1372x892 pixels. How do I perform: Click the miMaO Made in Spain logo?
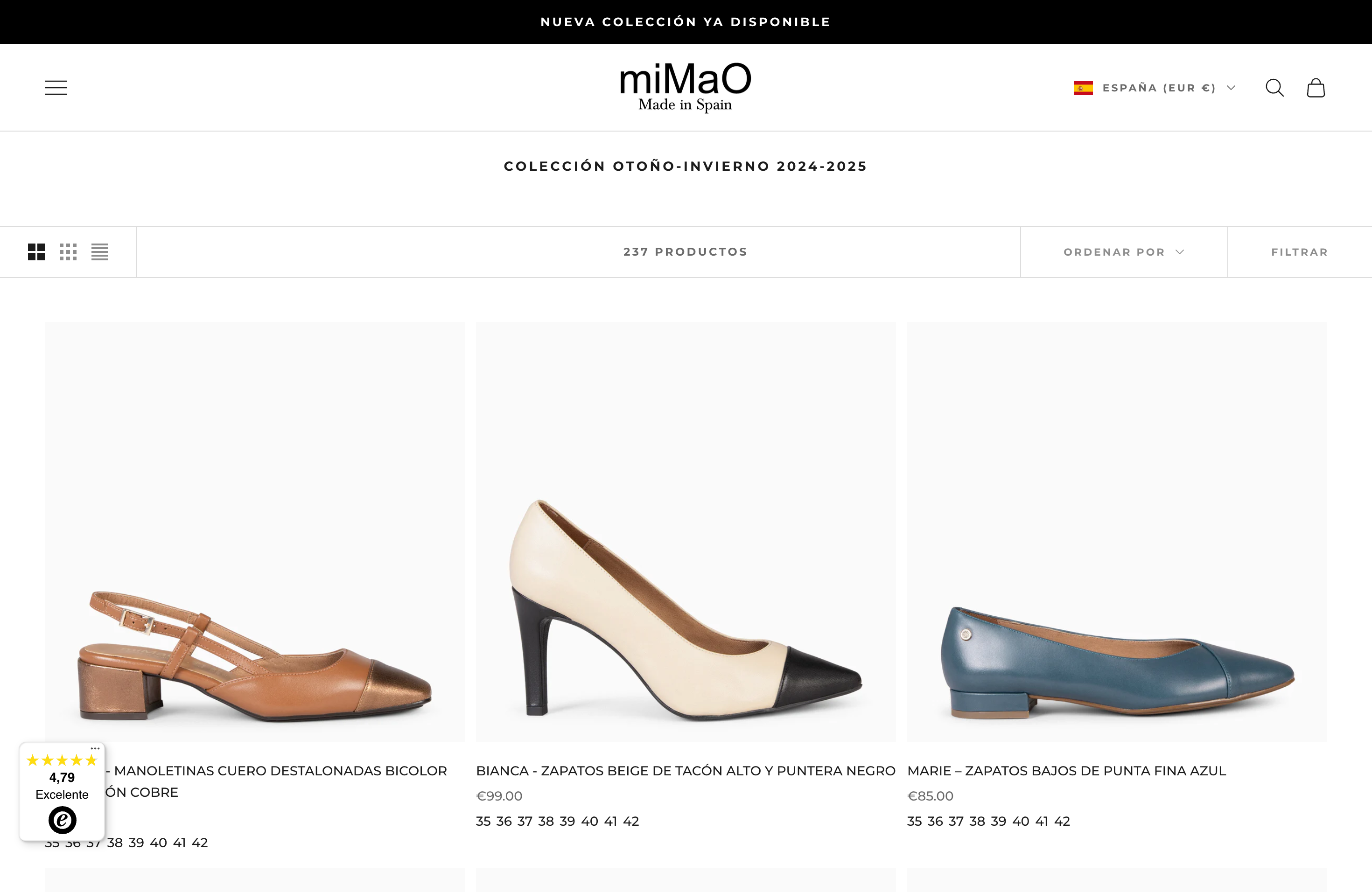pyautogui.click(x=685, y=88)
